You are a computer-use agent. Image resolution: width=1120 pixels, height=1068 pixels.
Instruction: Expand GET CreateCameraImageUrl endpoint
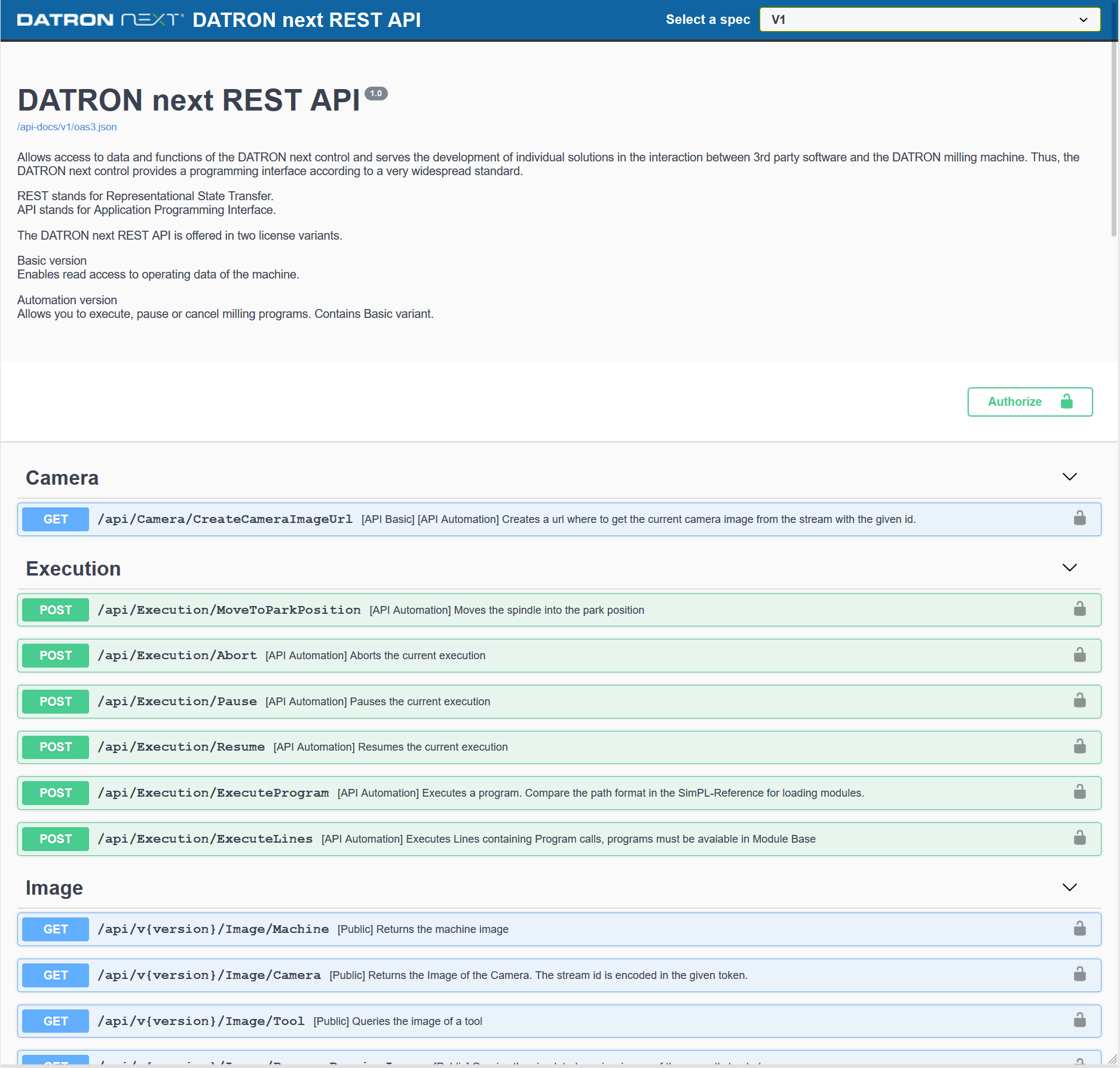[559, 519]
